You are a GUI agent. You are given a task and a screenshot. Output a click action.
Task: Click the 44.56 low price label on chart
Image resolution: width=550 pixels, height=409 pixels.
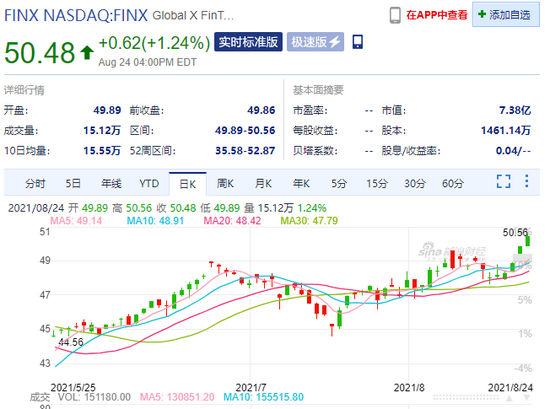[71, 342]
